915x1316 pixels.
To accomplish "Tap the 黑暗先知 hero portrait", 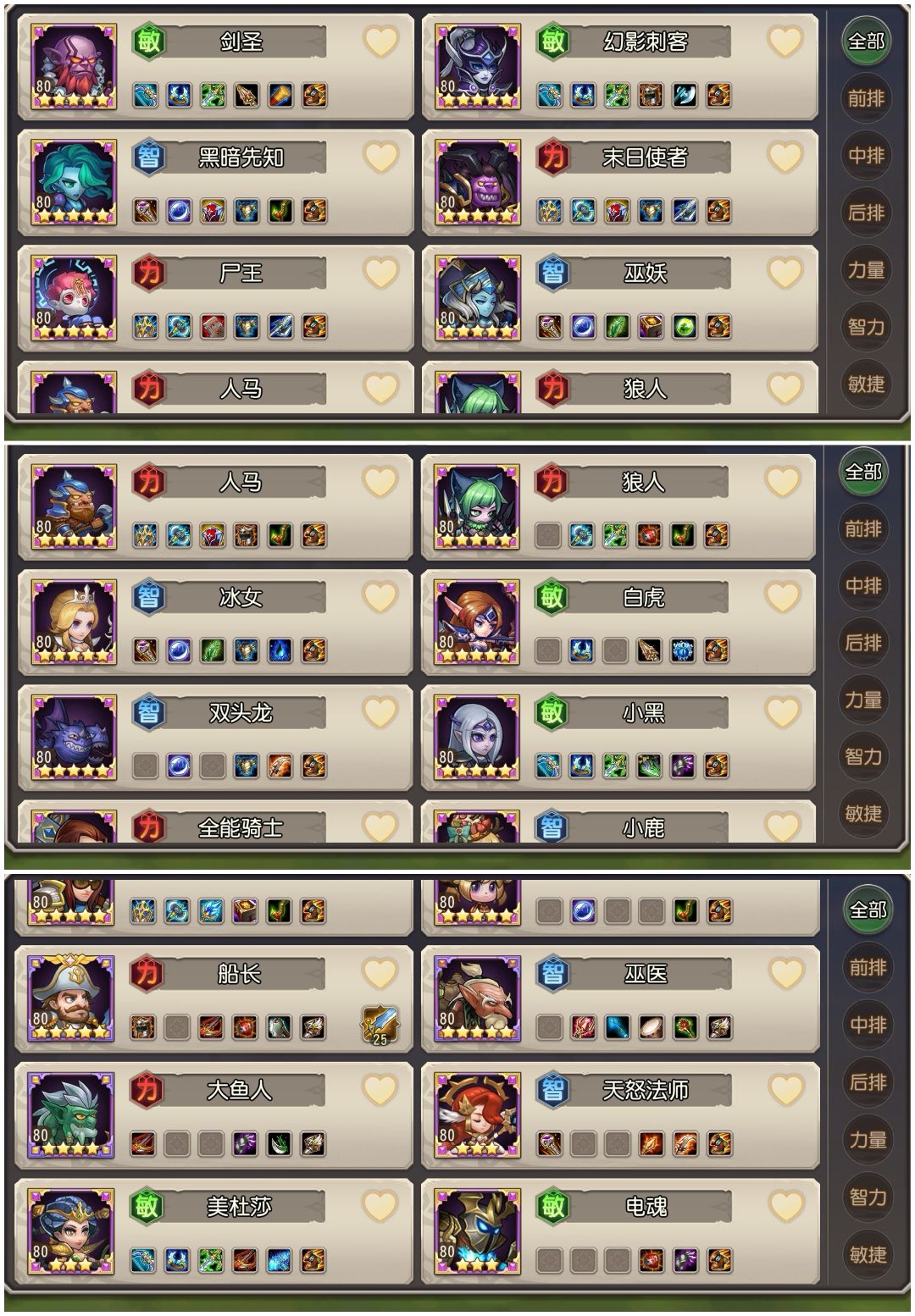I will (74, 182).
